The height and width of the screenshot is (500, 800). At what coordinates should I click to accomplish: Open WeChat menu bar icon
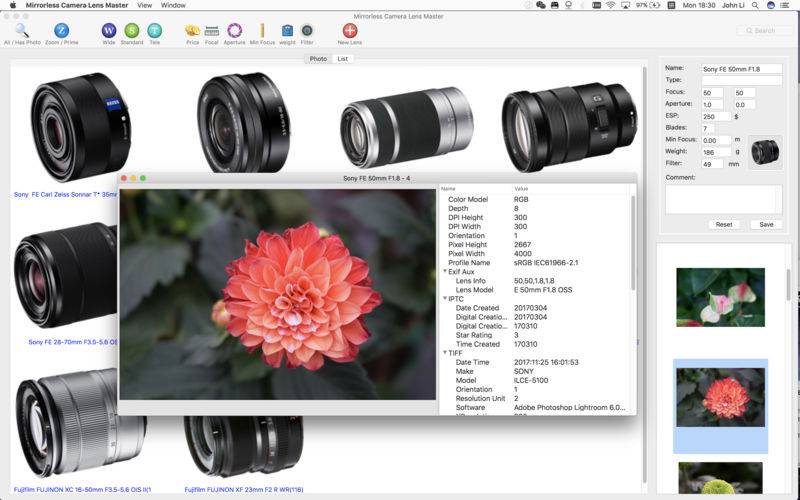click(541, 5)
